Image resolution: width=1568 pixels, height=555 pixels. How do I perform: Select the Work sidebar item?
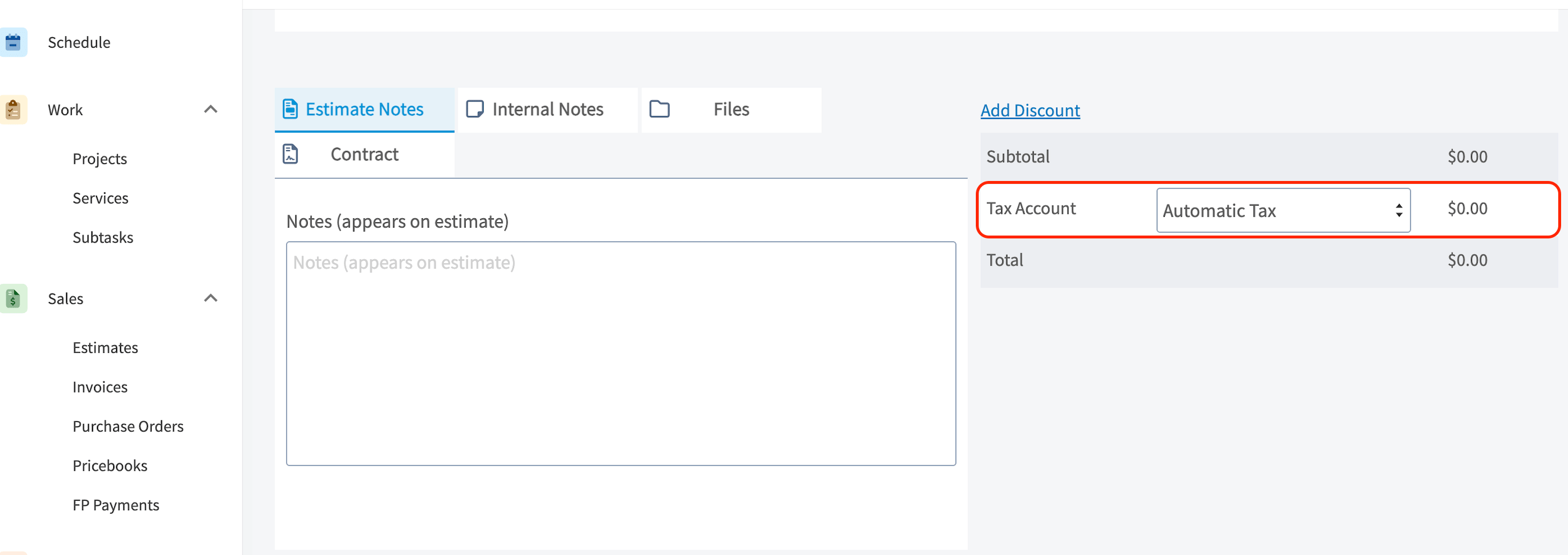(65, 110)
